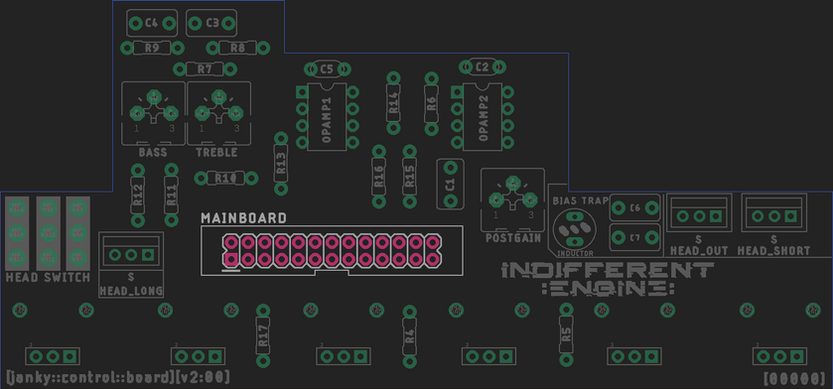Screen dimensions: 833x389
Task: Select the R12 resistor footprint
Action: click(x=138, y=196)
